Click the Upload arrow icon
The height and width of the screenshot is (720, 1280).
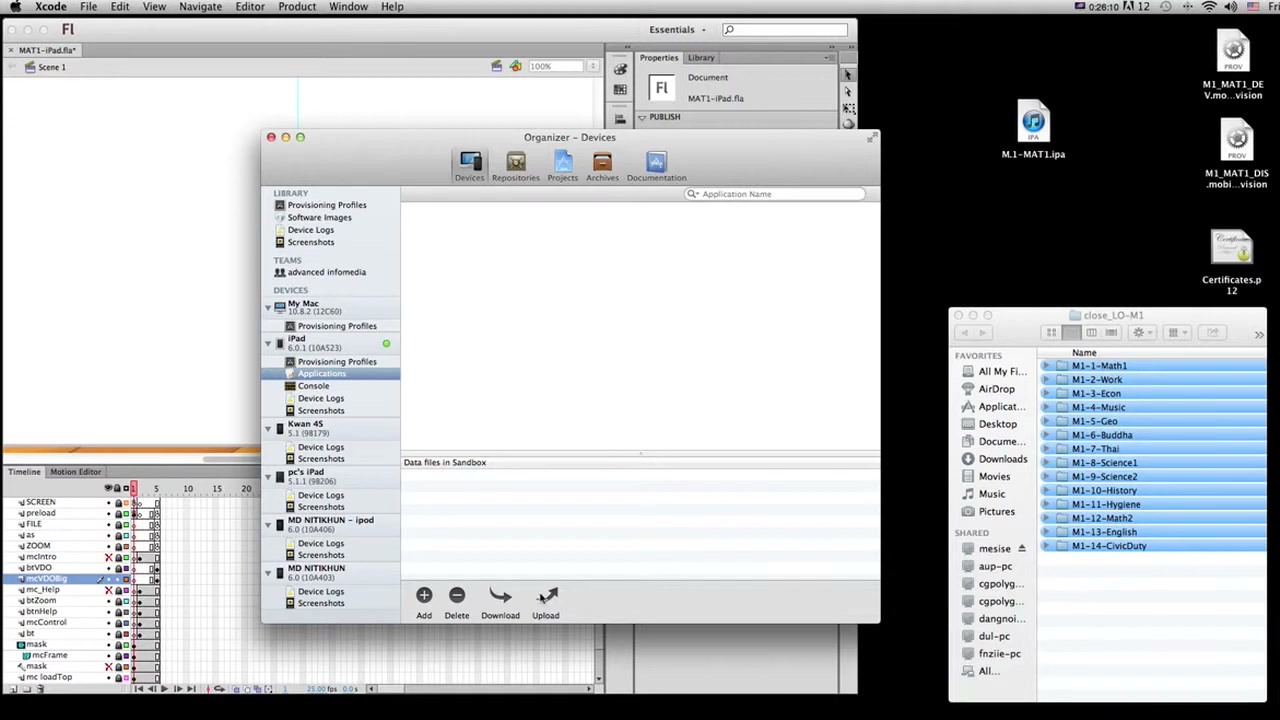coord(546,595)
